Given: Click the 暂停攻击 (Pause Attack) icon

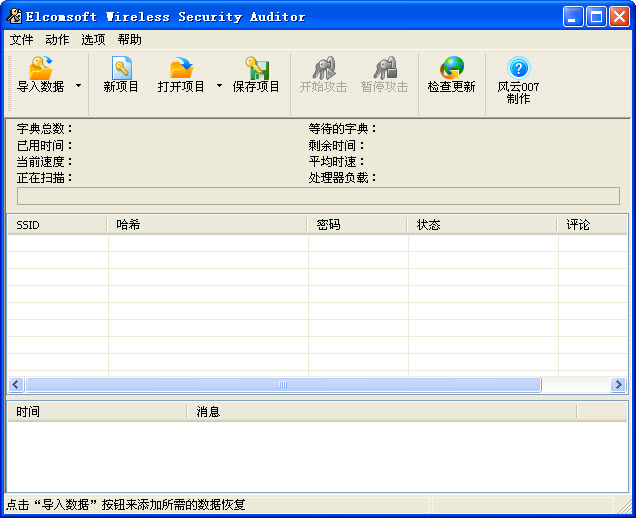Looking at the screenshot, I should (x=385, y=68).
